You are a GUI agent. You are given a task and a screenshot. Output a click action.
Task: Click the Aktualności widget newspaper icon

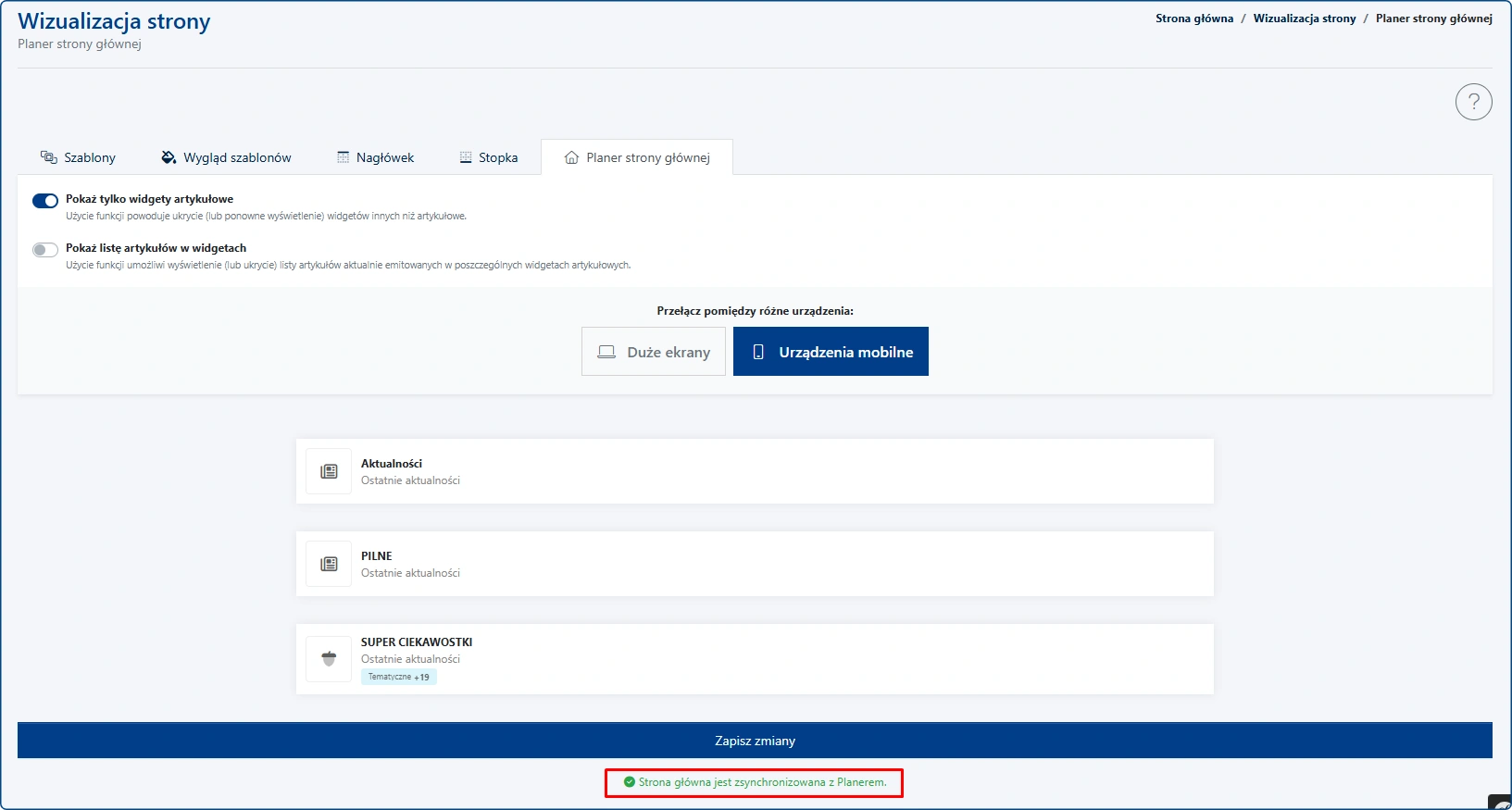[x=329, y=471]
